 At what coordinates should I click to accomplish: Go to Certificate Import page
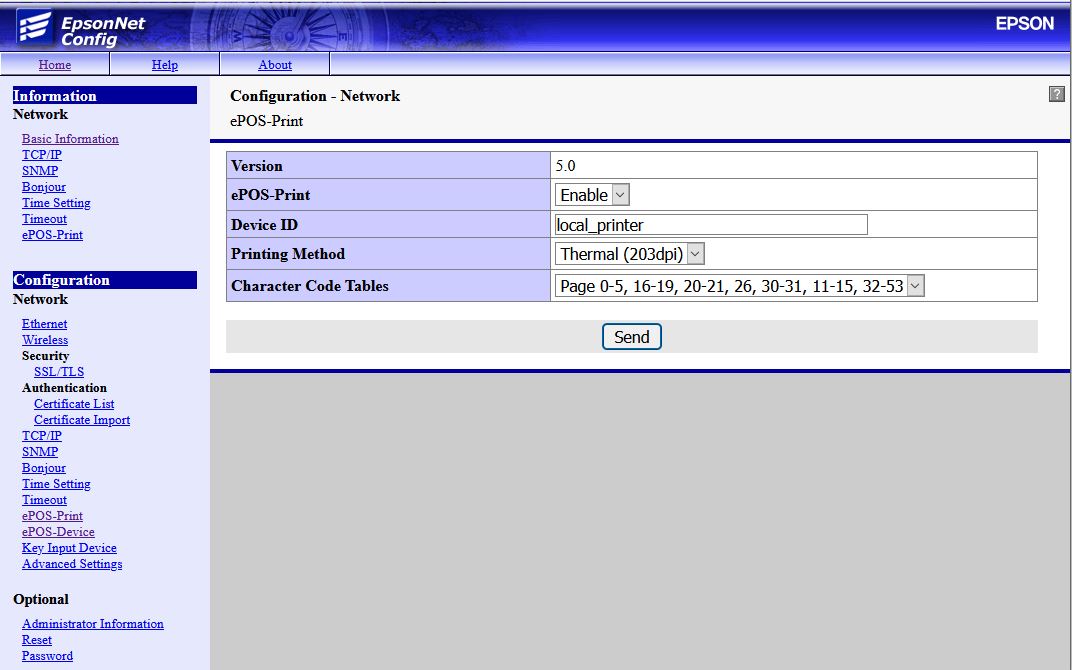click(82, 420)
